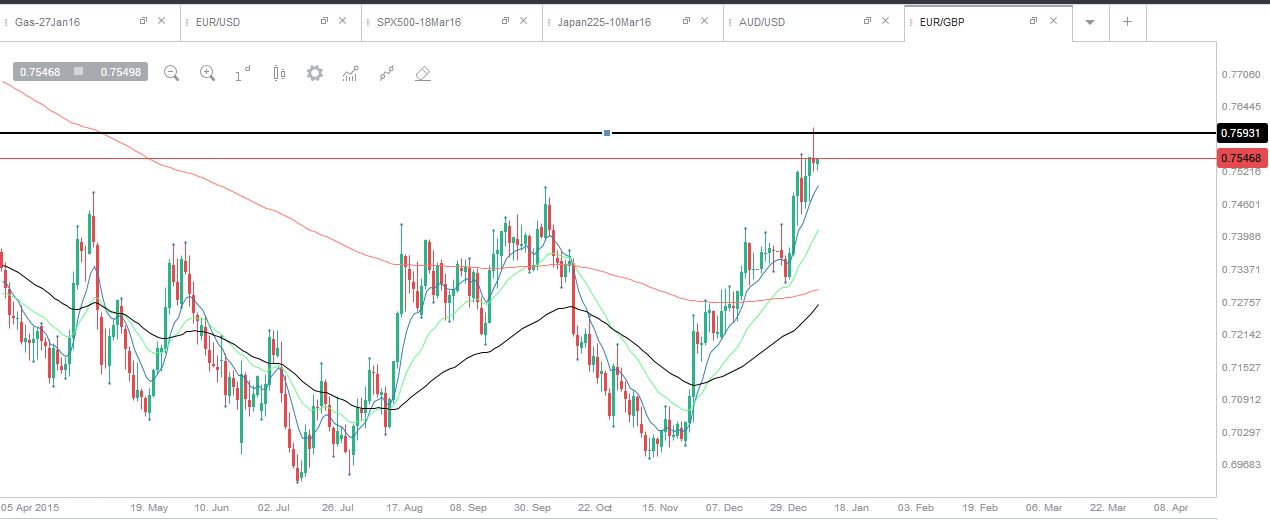Image resolution: width=1270 pixels, height=520 pixels.
Task: Click the 0.72757 price axis label
Action: (x=1240, y=302)
